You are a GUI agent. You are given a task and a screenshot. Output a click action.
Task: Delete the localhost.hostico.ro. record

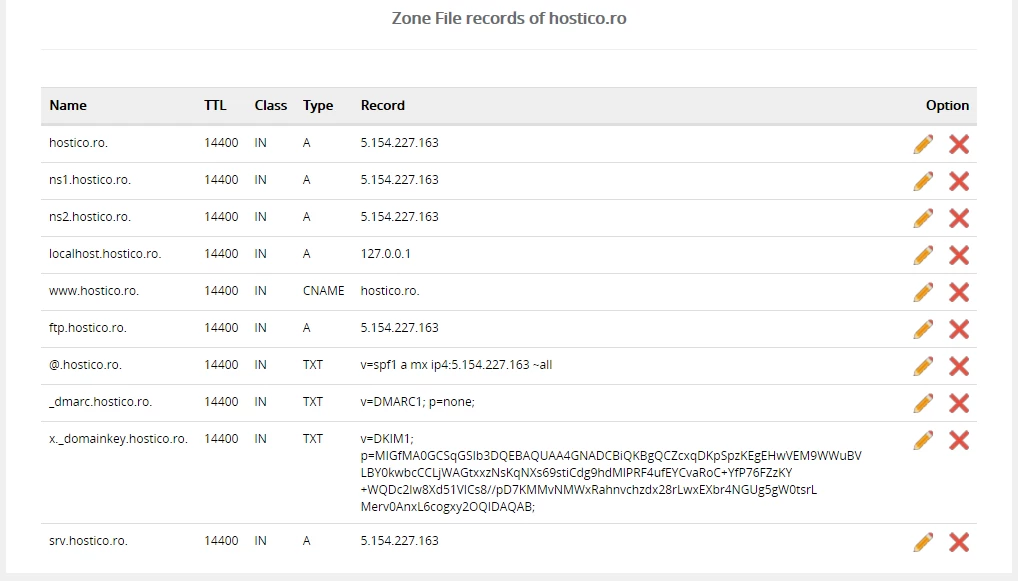click(958, 255)
